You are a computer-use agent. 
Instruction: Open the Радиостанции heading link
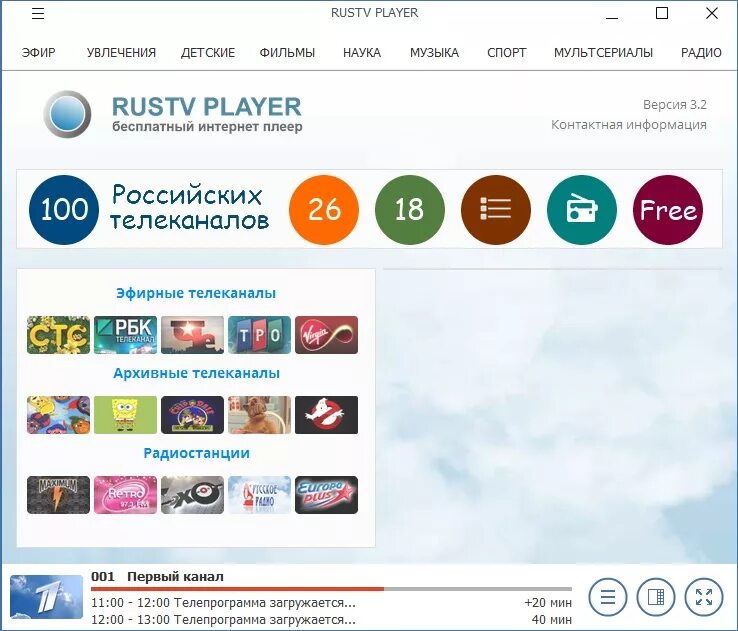tap(196, 453)
